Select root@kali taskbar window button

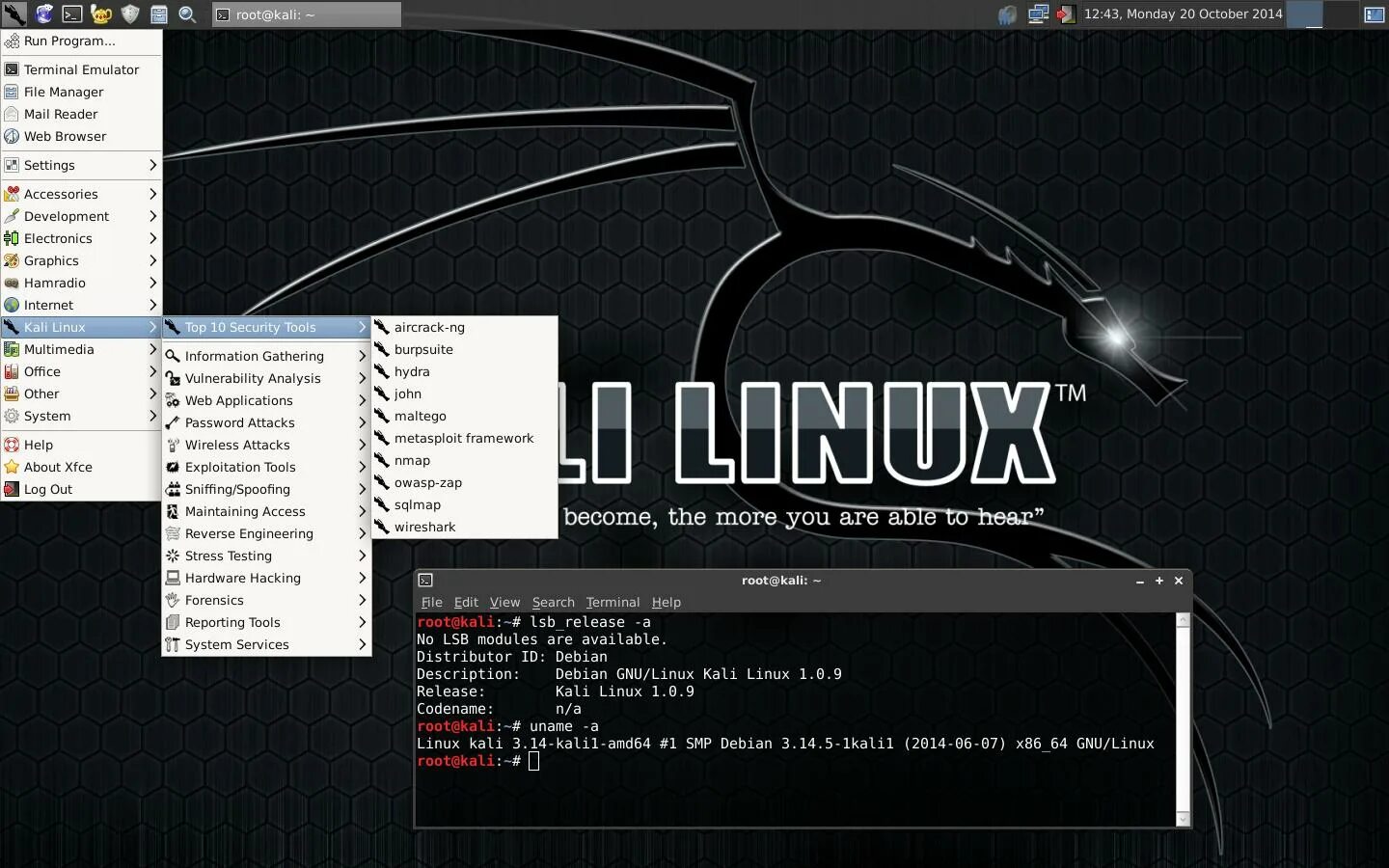307,14
